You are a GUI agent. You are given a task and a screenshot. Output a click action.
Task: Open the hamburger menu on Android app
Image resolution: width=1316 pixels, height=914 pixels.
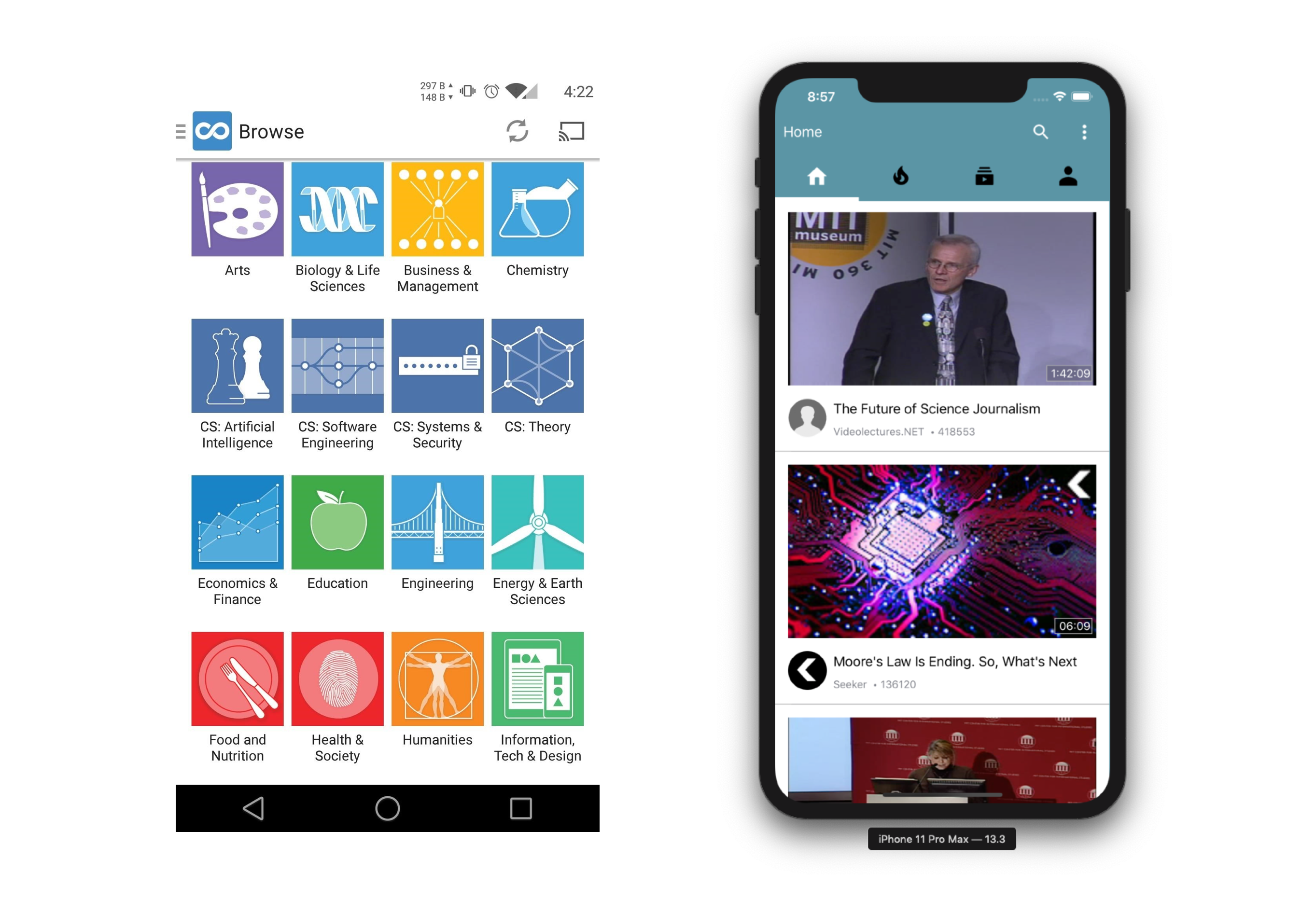click(x=185, y=130)
